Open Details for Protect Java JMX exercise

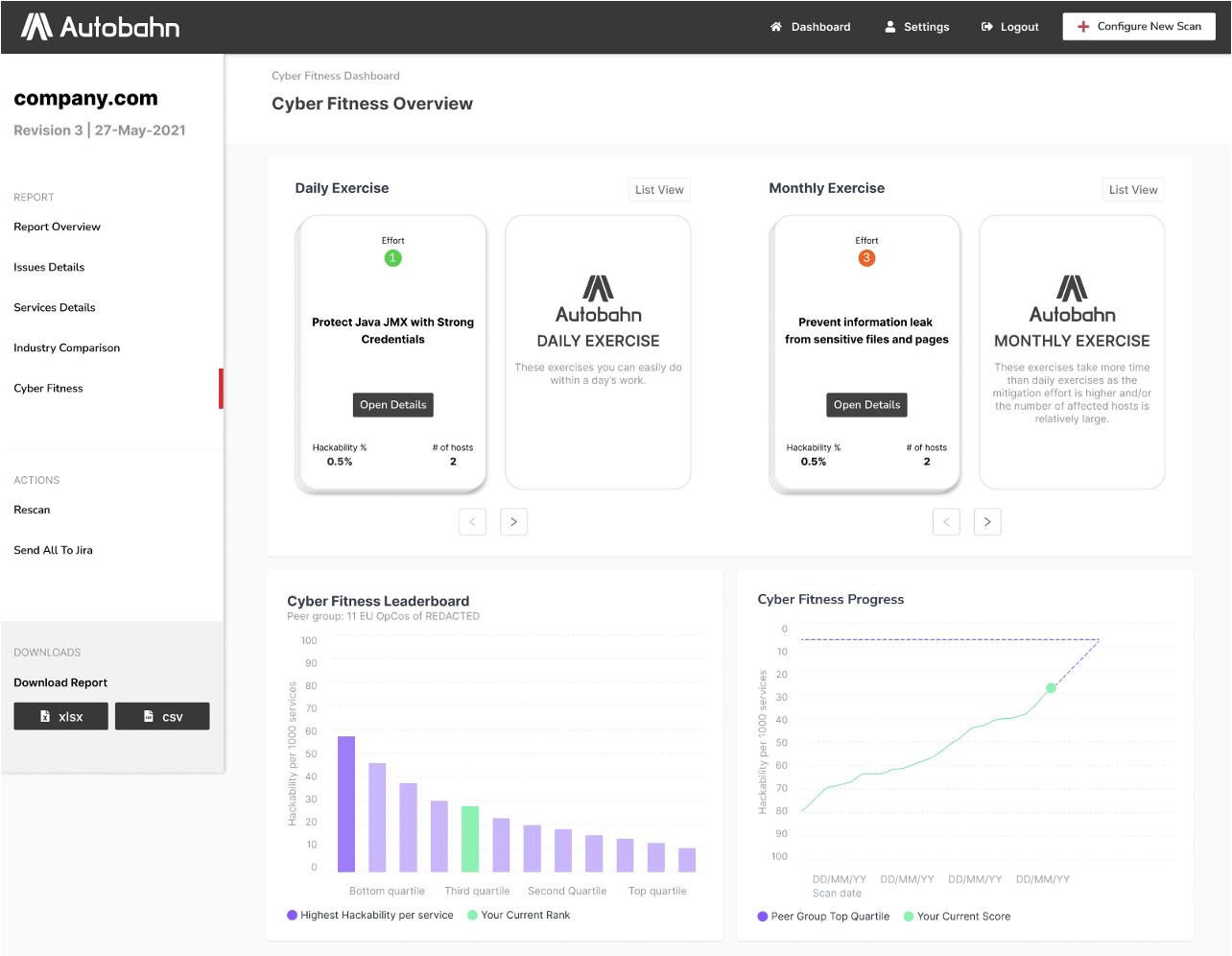click(393, 405)
